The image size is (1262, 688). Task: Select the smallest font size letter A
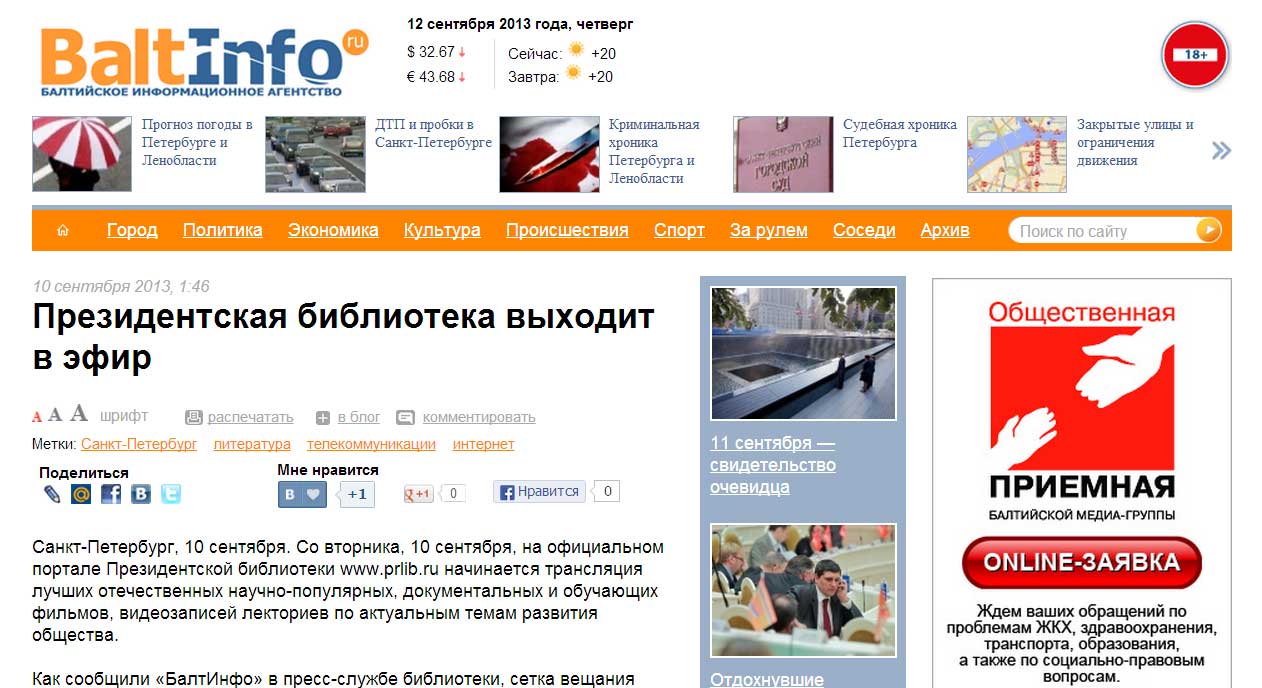(37, 417)
